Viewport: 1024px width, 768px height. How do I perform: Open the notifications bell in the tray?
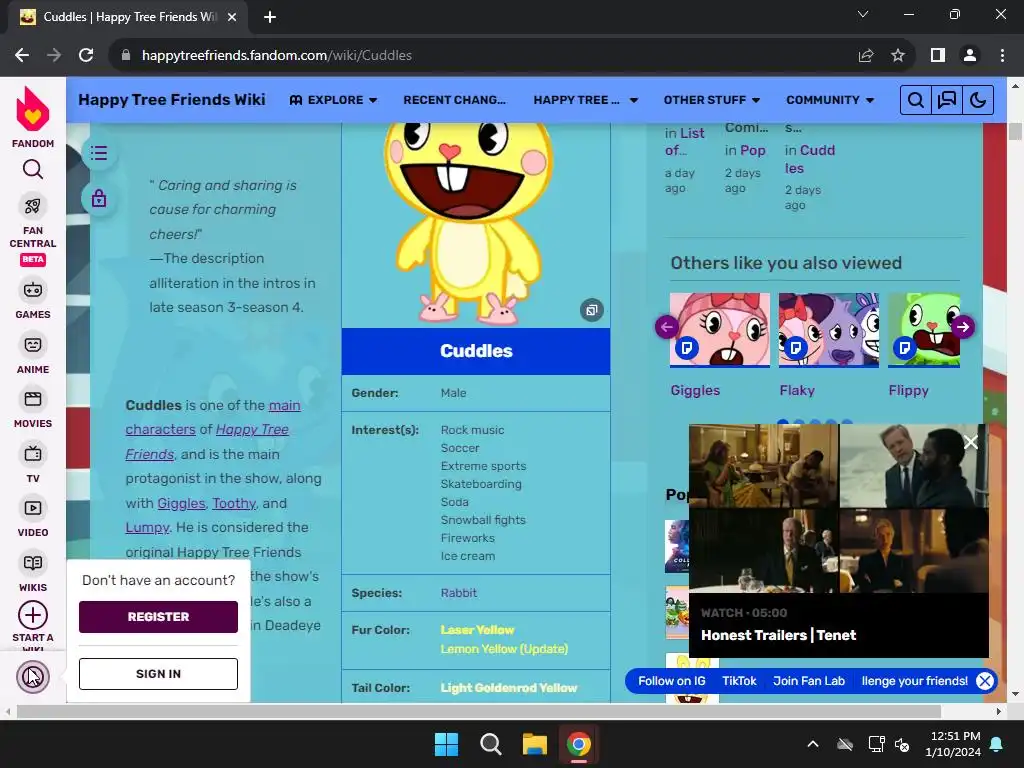[x=997, y=744]
